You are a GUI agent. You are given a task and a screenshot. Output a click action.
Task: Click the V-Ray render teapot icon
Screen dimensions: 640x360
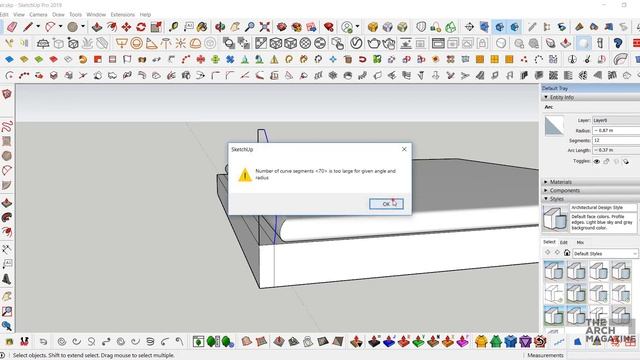point(373,43)
